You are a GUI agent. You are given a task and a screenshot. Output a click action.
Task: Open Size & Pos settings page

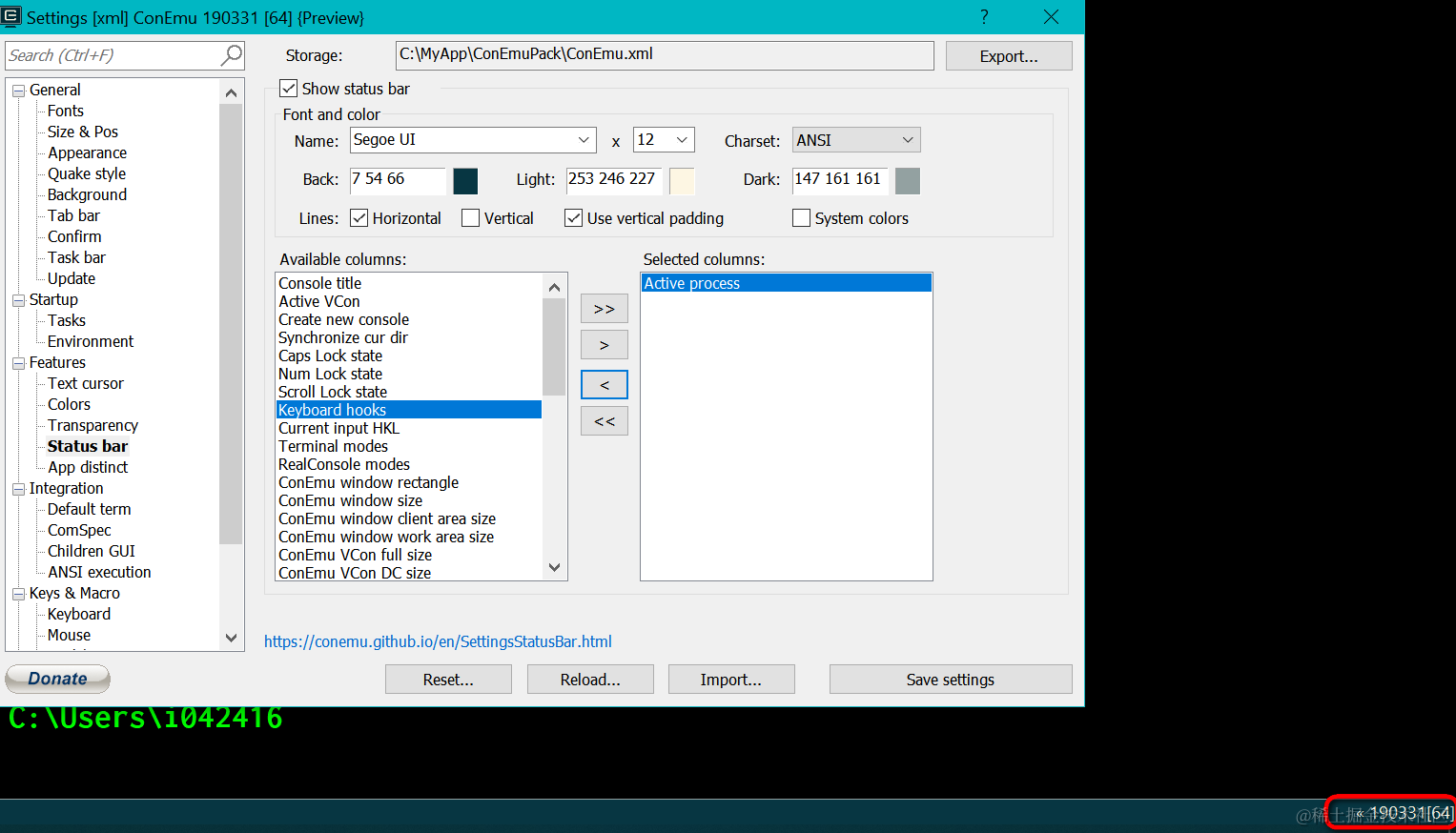pyautogui.click(x=83, y=132)
